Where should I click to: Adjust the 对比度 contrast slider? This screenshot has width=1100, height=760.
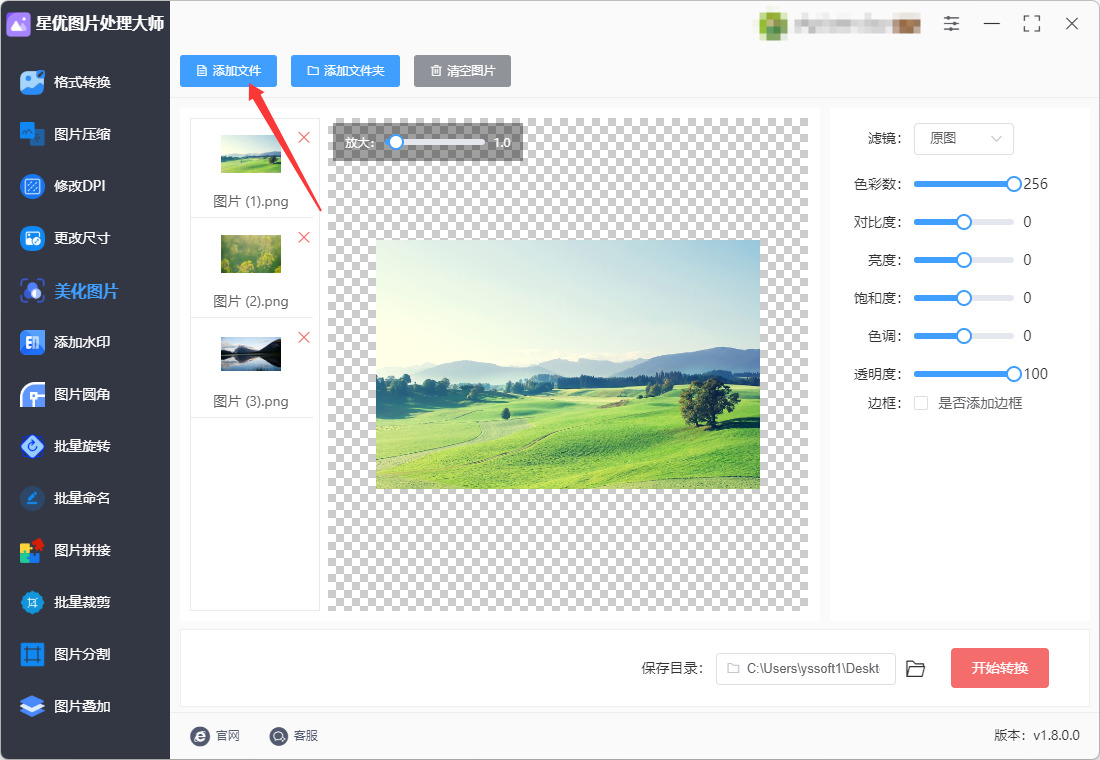tap(964, 222)
